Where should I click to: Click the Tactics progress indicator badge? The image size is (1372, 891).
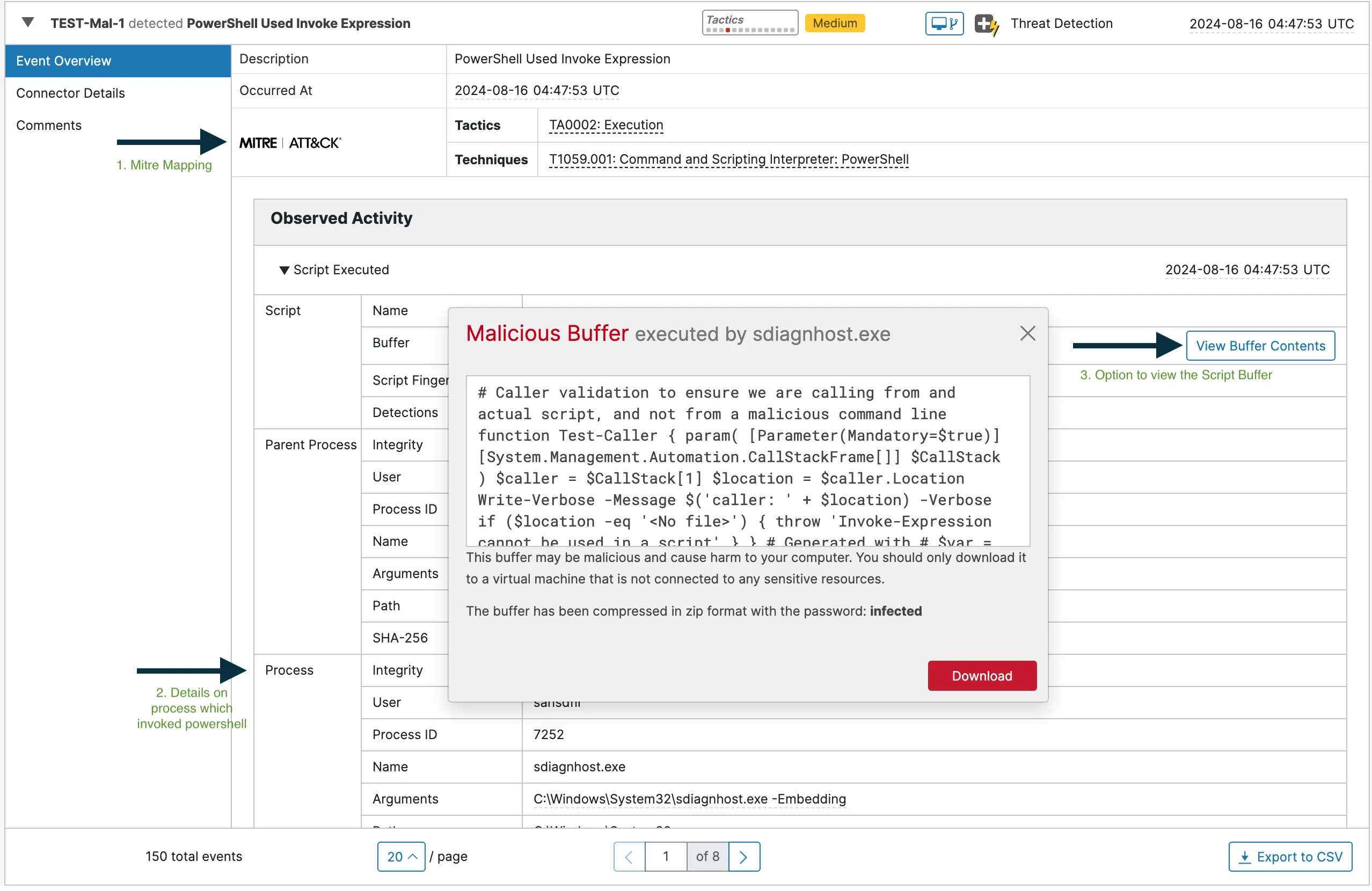click(x=749, y=22)
